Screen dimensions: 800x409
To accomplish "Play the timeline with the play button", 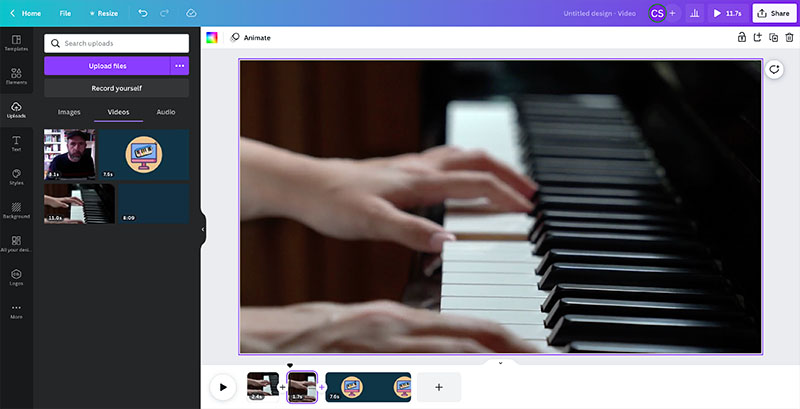I will pyautogui.click(x=223, y=387).
